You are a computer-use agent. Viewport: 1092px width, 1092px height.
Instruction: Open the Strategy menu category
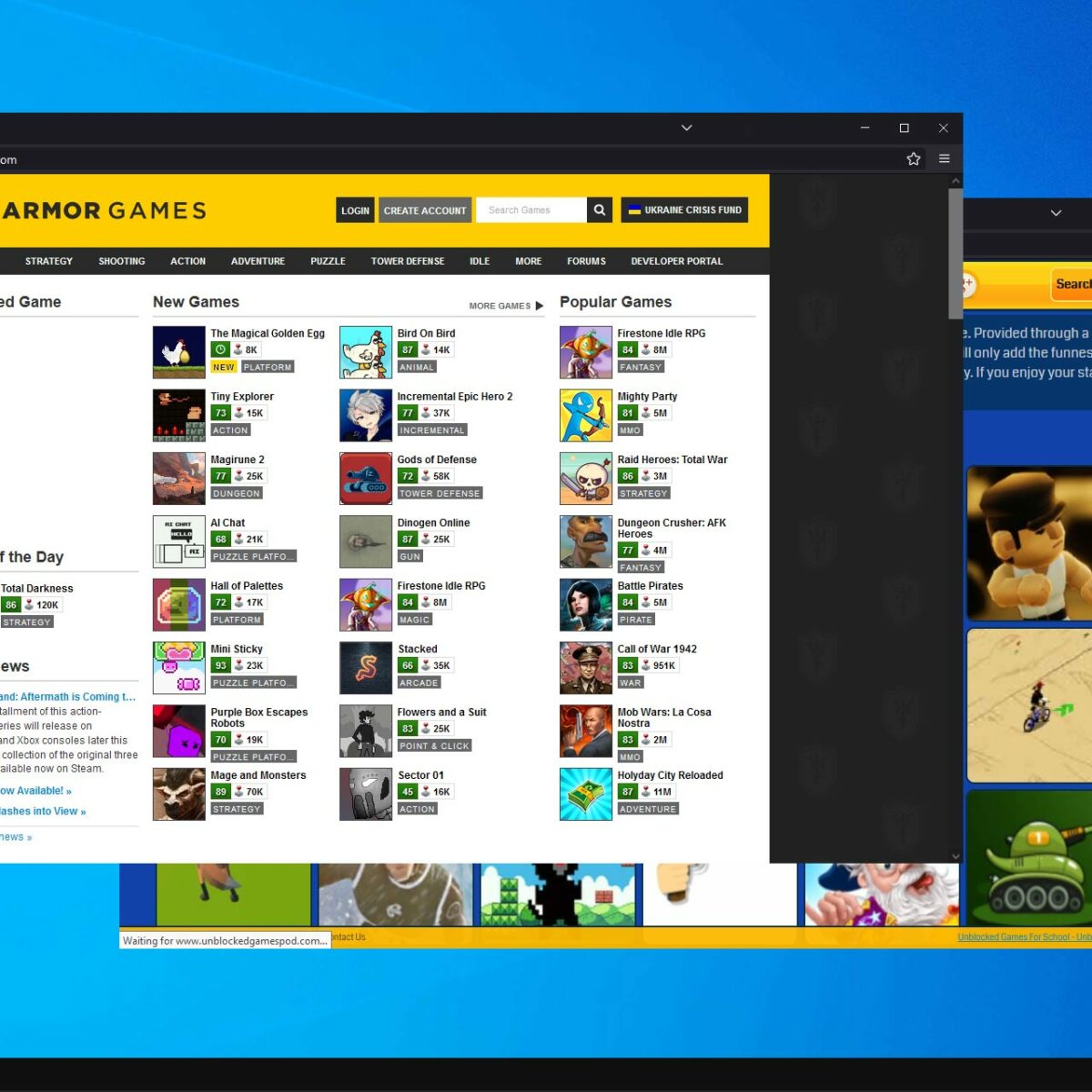click(x=49, y=261)
